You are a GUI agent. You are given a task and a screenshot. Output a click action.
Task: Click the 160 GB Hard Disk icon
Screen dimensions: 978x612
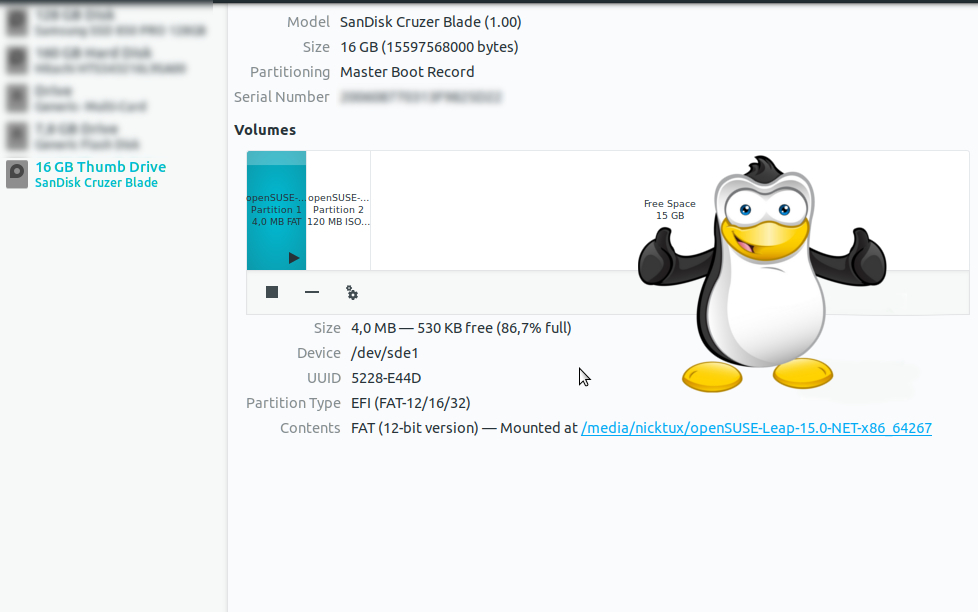(17, 60)
